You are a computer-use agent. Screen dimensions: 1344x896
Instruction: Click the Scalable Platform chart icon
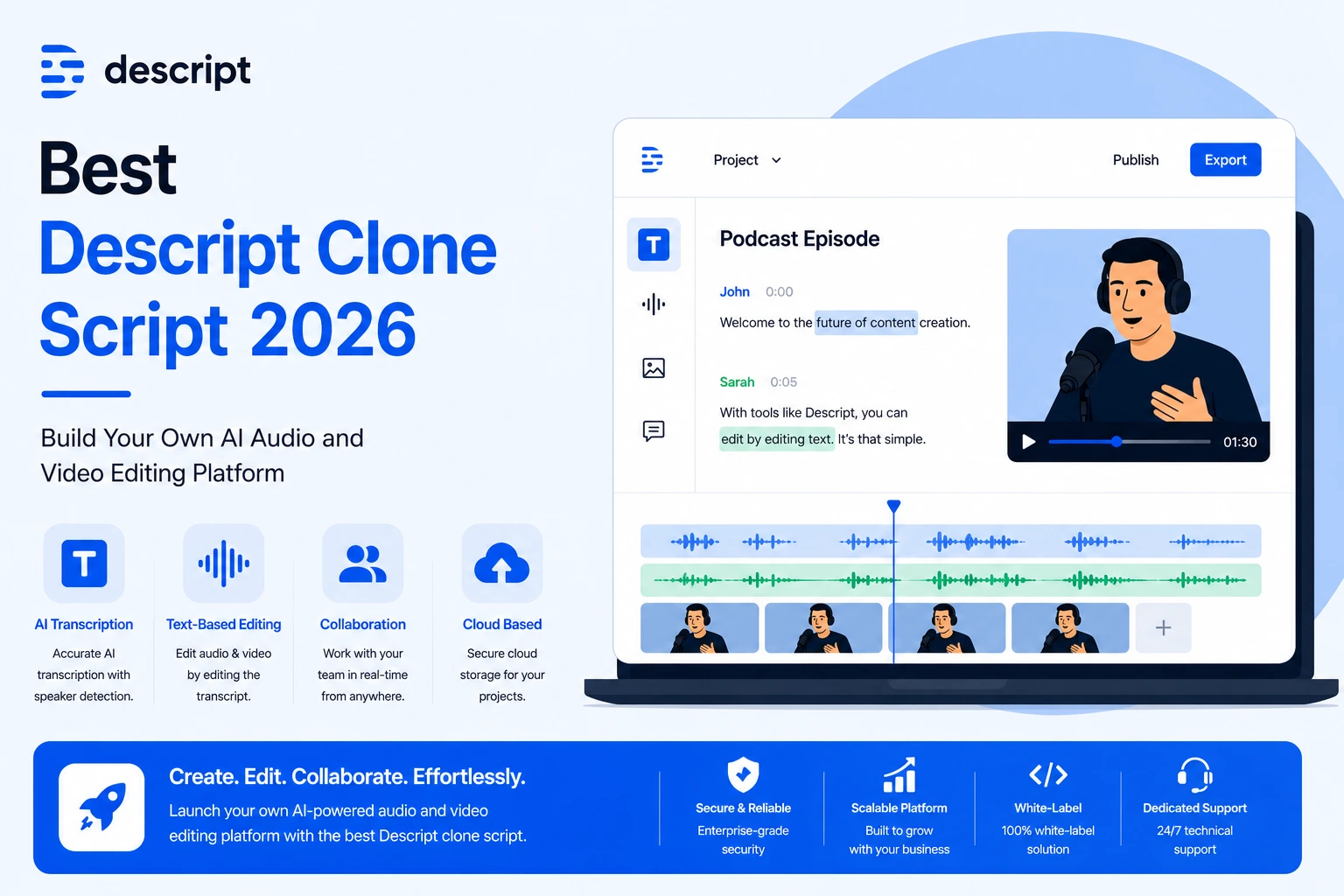[899, 774]
